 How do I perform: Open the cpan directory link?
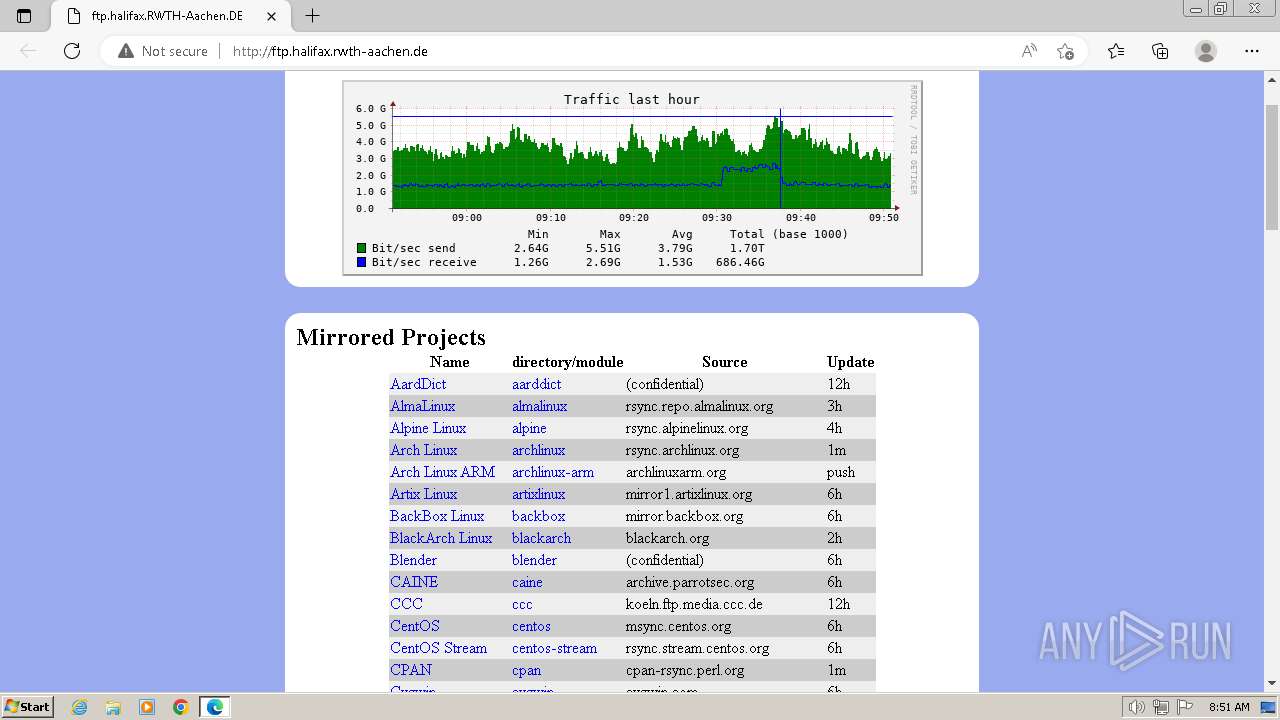pos(526,670)
